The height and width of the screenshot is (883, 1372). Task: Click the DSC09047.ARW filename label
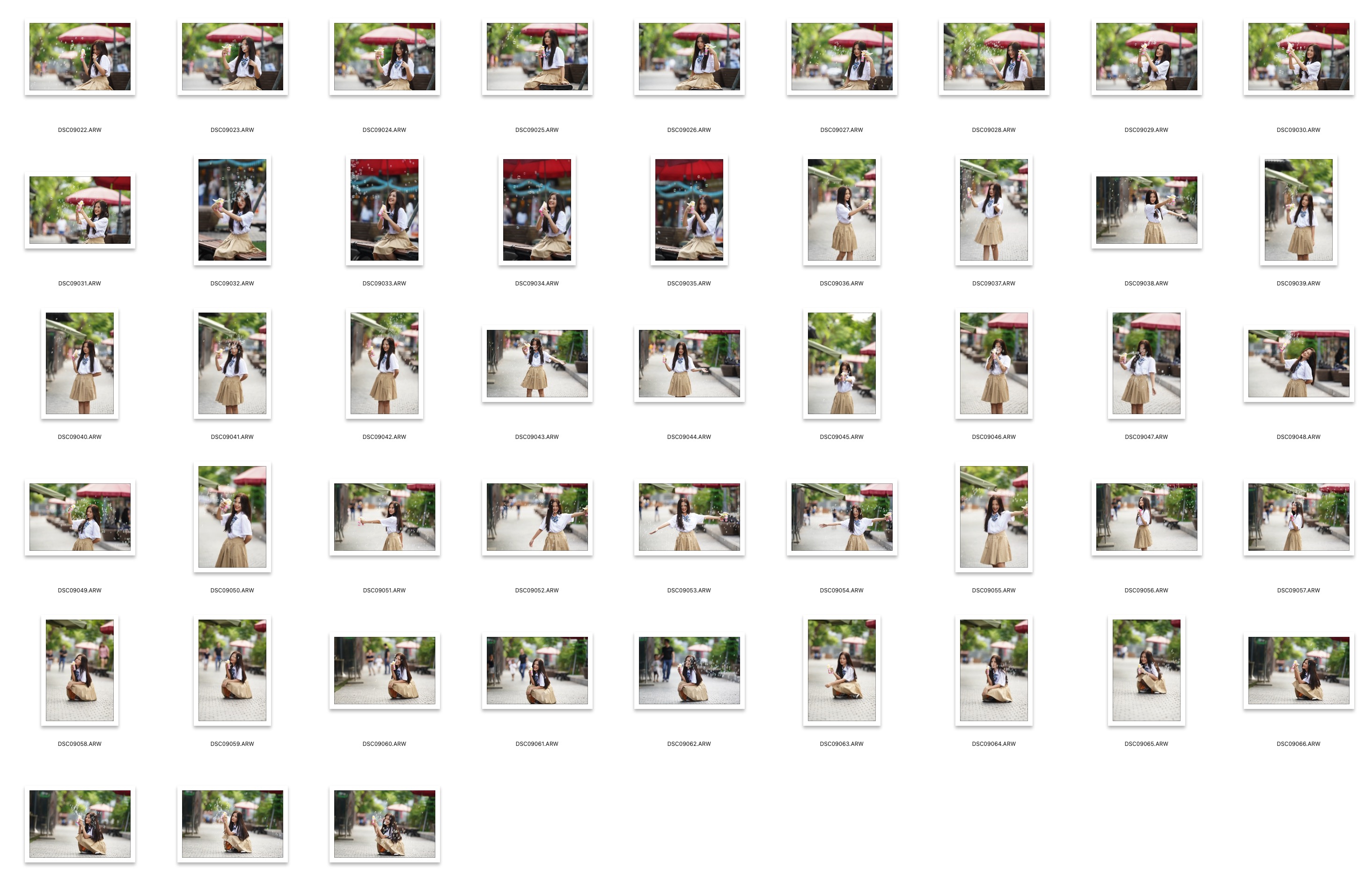[x=1146, y=437]
